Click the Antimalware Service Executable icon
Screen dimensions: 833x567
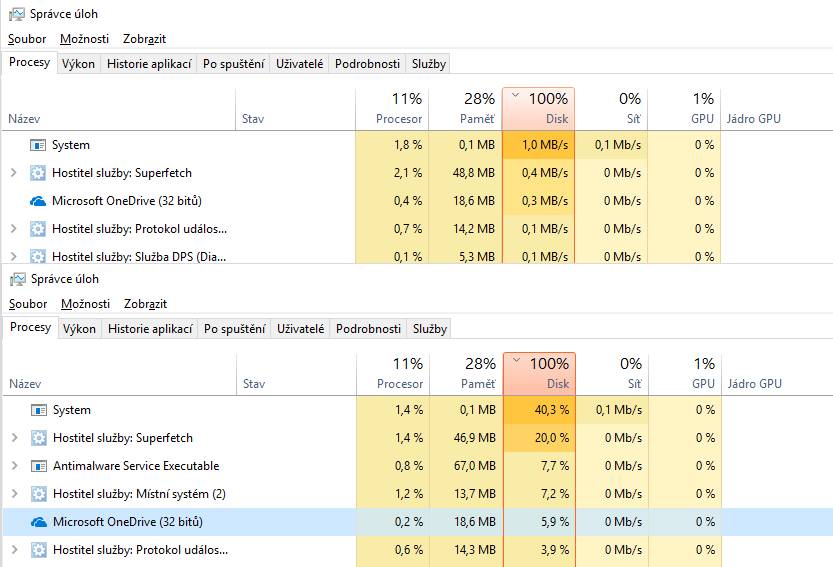(39, 466)
